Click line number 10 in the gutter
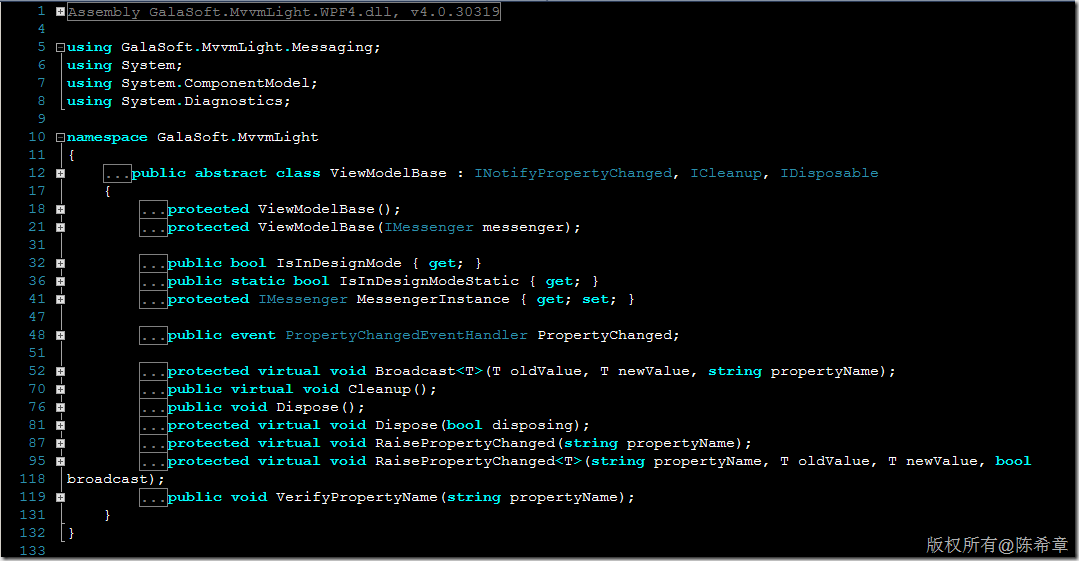 point(37,138)
